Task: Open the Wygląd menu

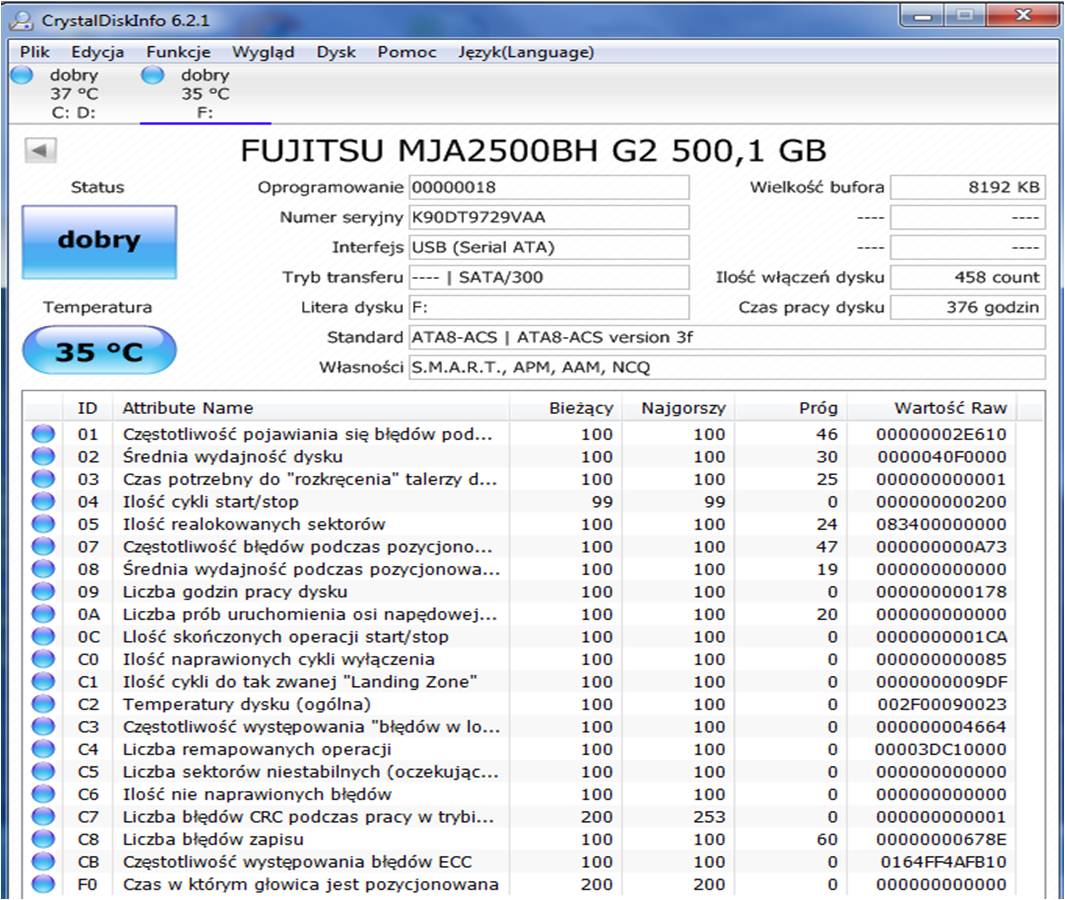Action: (x=264, y=52)
